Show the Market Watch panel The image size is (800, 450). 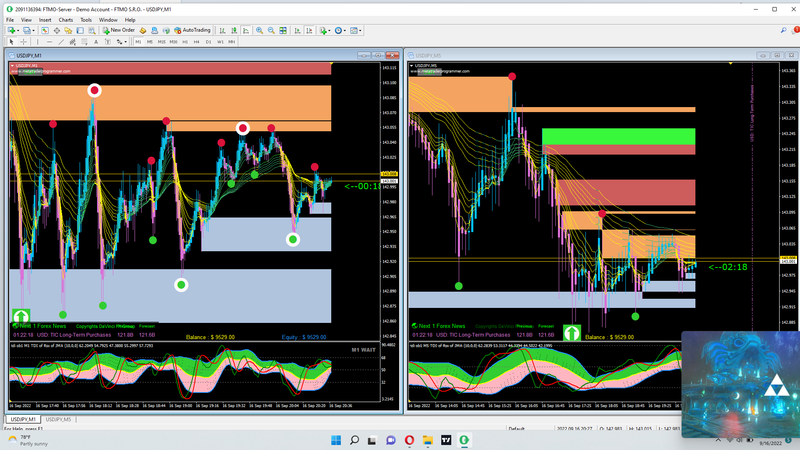tap(45, 31)
